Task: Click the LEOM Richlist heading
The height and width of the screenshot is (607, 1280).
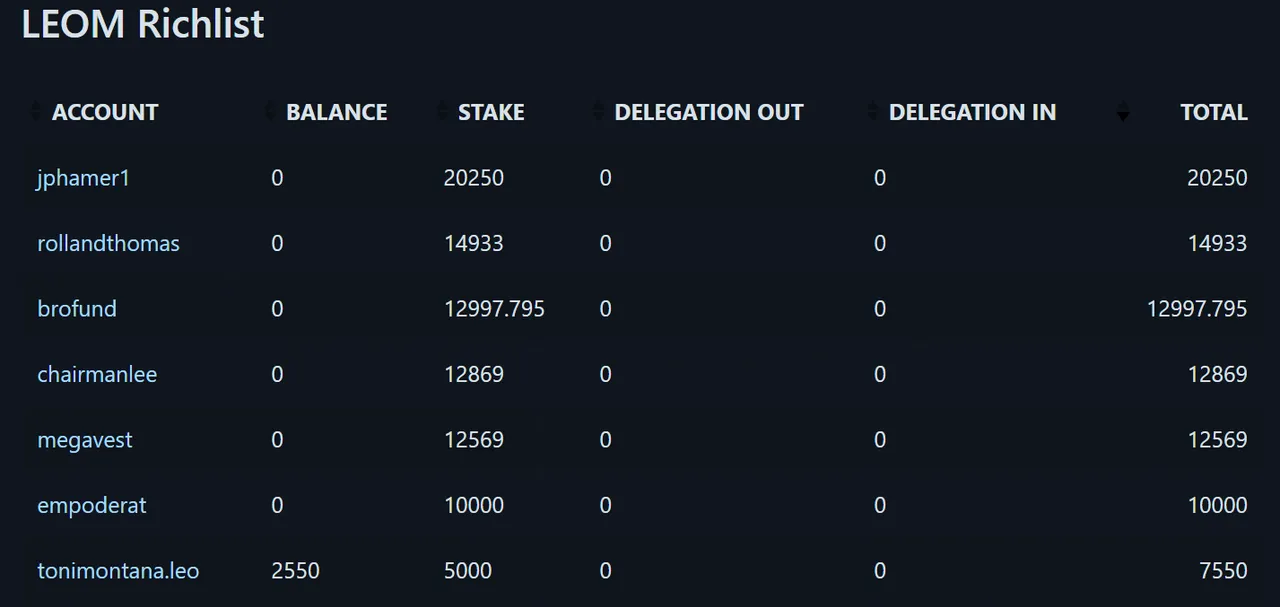Action: point(143,23)
